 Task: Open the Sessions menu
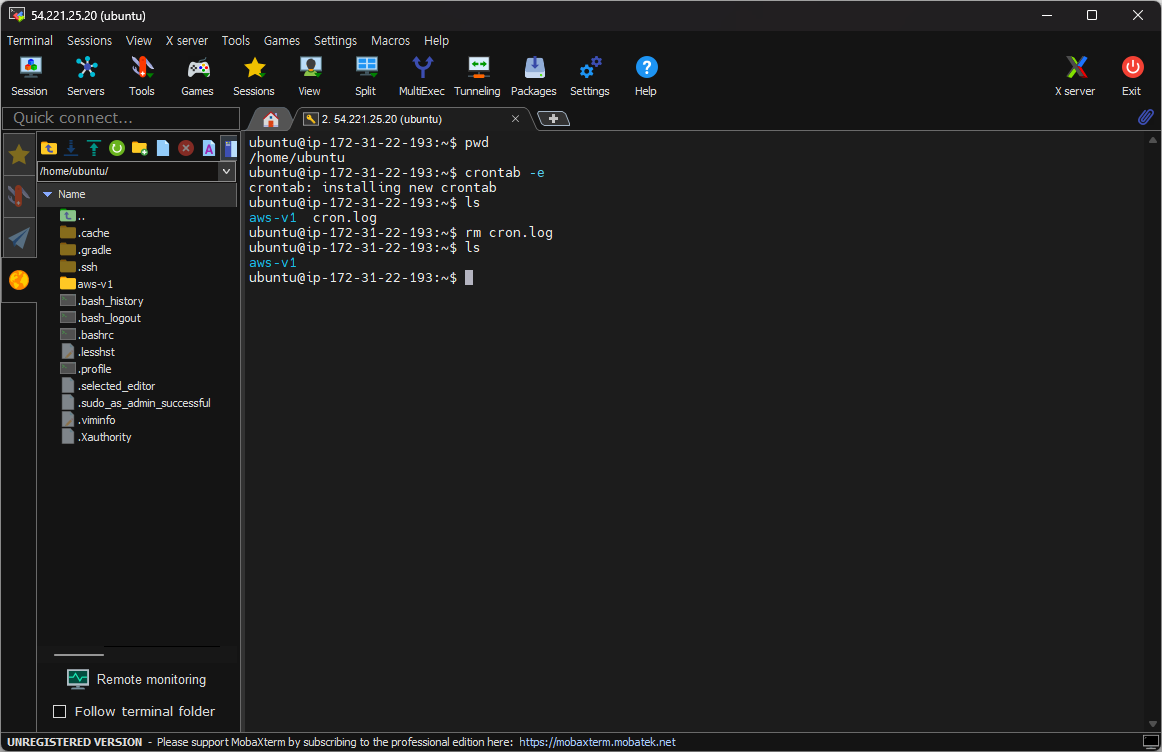90,41
